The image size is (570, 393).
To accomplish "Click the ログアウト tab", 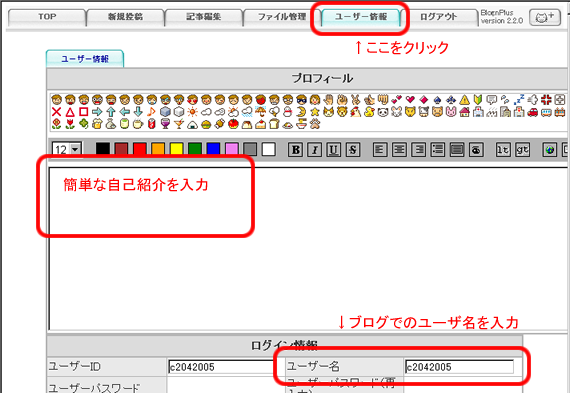I will click(439, 17).
